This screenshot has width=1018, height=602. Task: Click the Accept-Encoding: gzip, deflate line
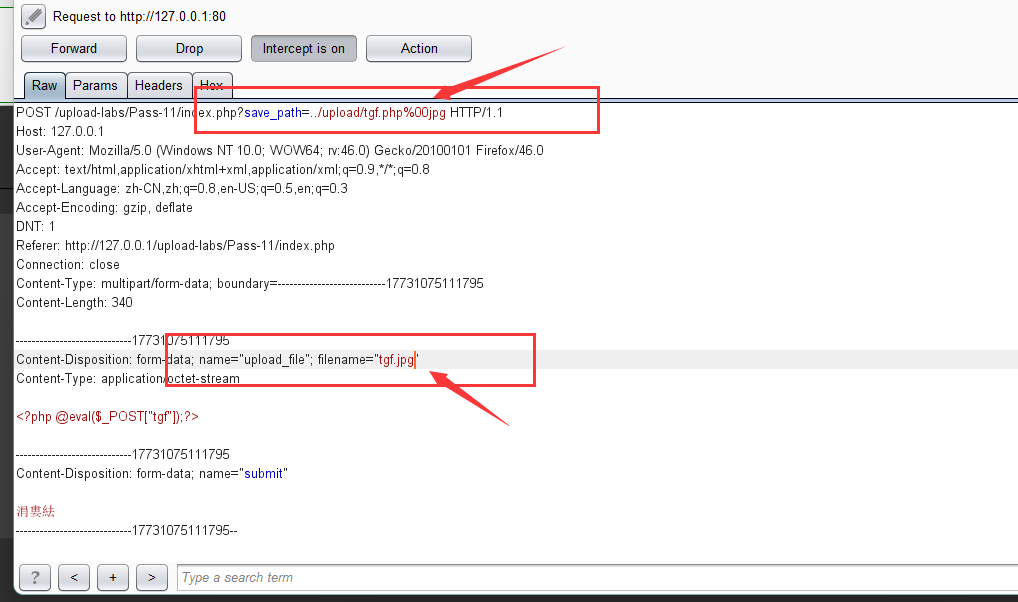105,208
